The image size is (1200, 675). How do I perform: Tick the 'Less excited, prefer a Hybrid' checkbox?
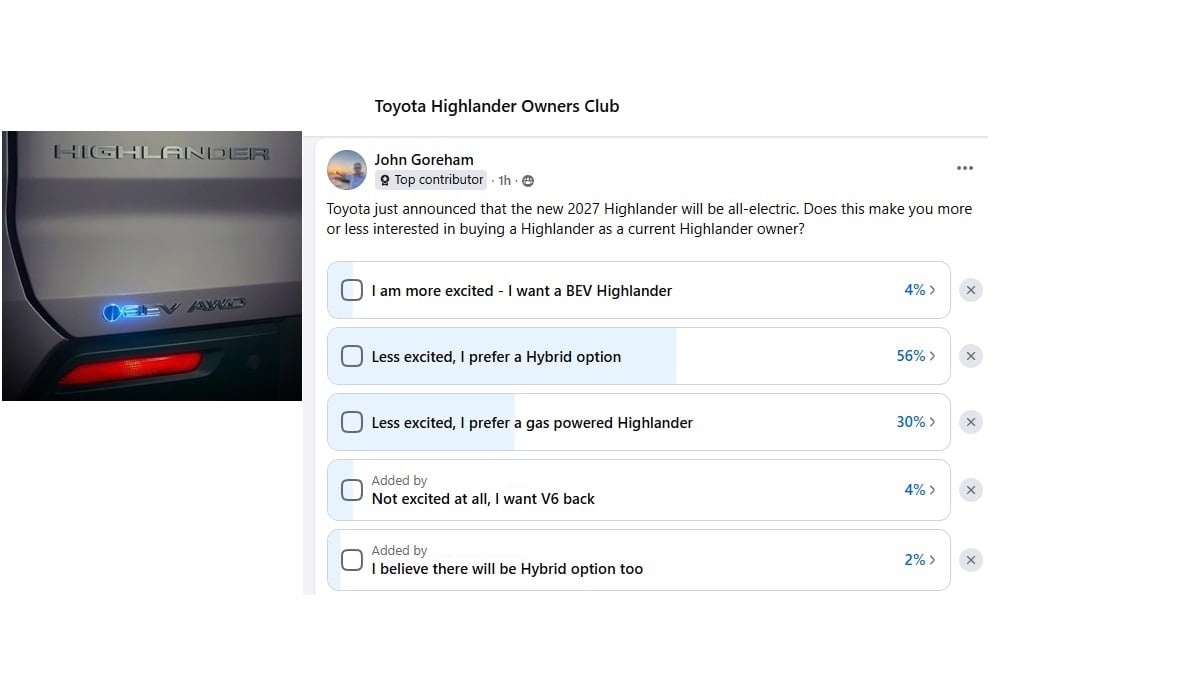point(352,356)
